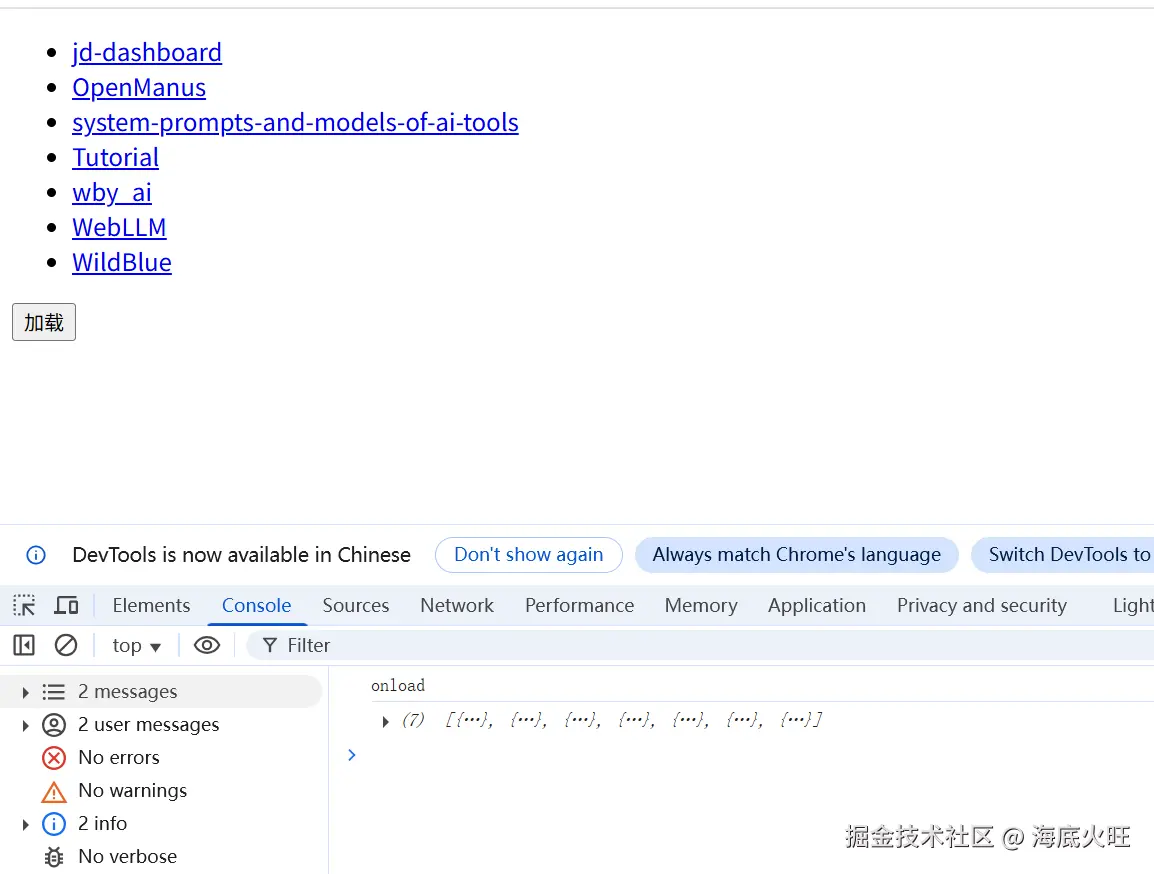Viewport: 1154px width, 874px height.
Task: Open the OpenManus link
Action: (x=139, y=88)
